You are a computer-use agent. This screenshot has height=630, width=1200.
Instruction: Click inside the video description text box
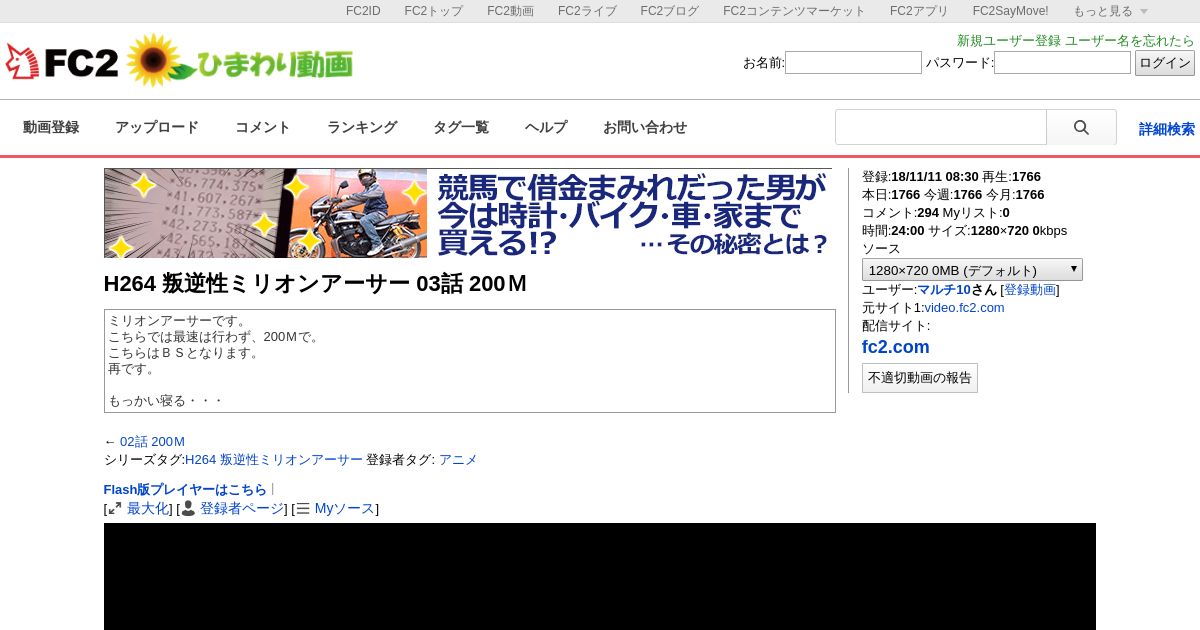coord(470,361)
